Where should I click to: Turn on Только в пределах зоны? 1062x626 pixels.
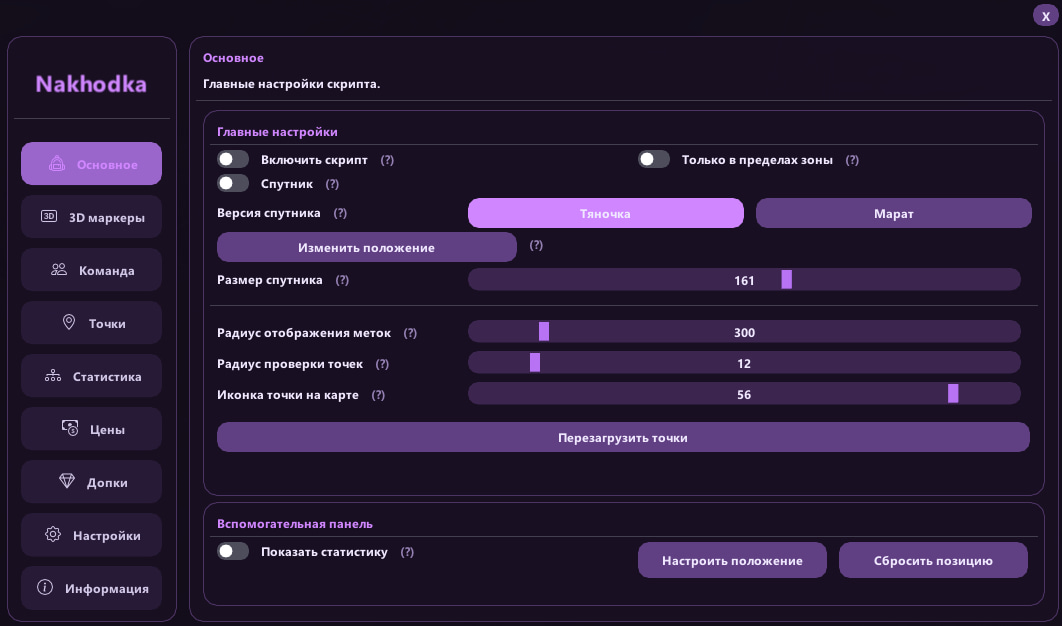pos(654,159)
